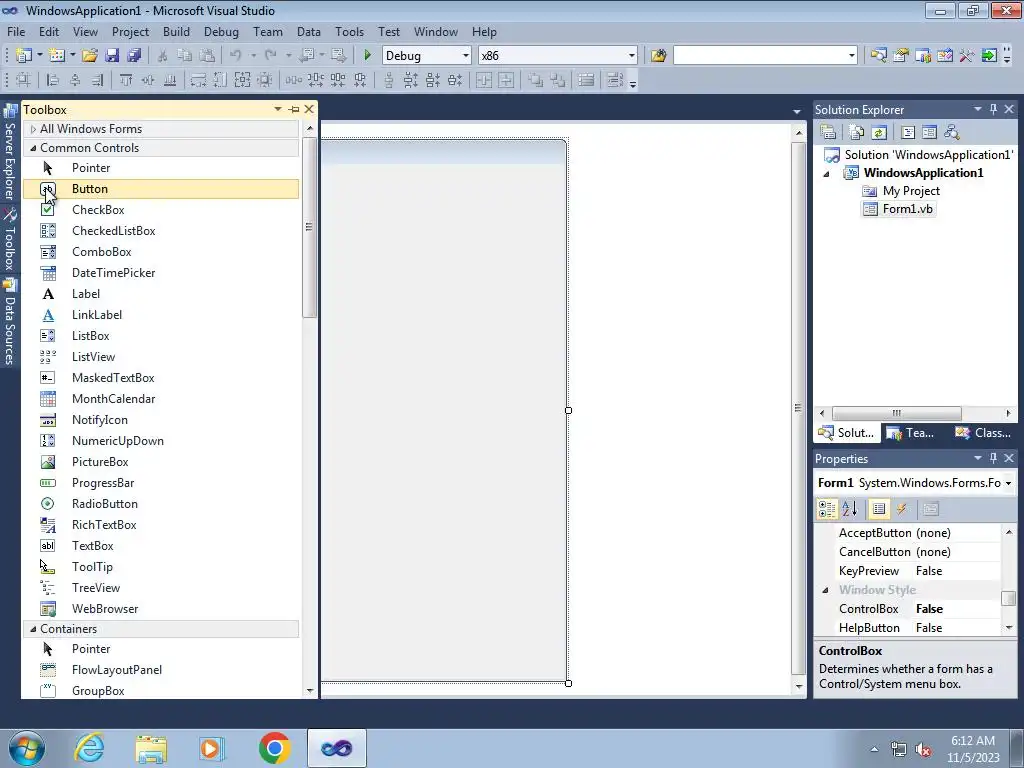This screenshot has height=768, width=1024.
Task: Open the Properties Window toolbar icon
Action: [901, 56]
